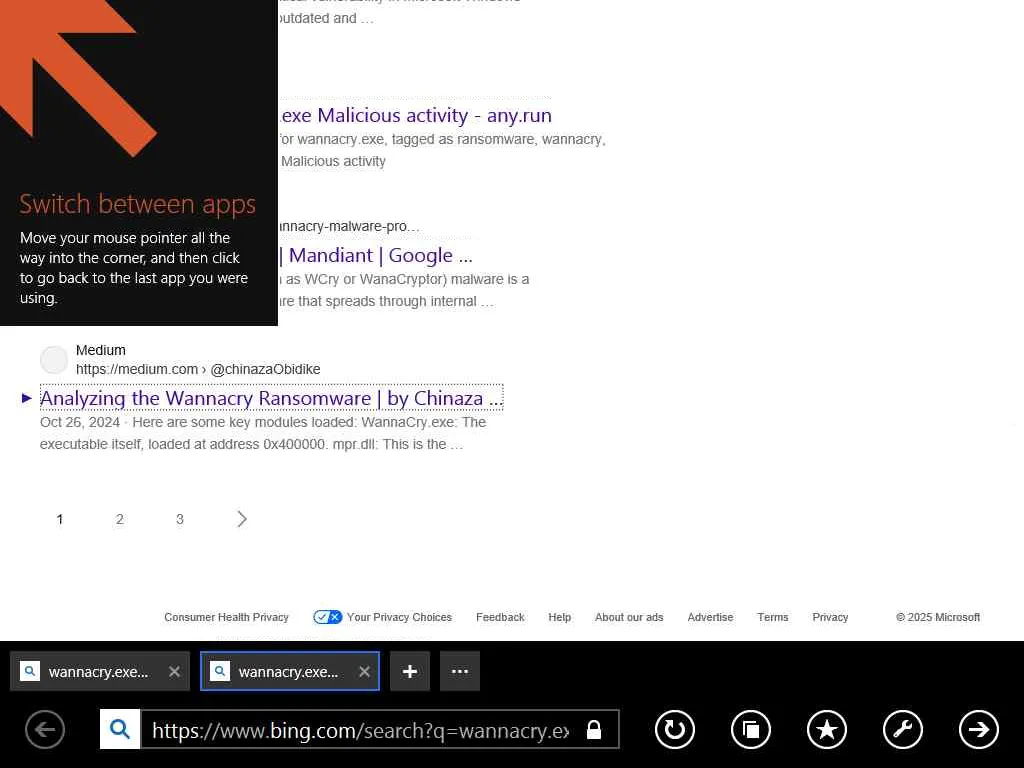The height and width of the screenshot is (768, 1024).
Task: Click the privacy choices toggle icon
Action: click(327, 617)
